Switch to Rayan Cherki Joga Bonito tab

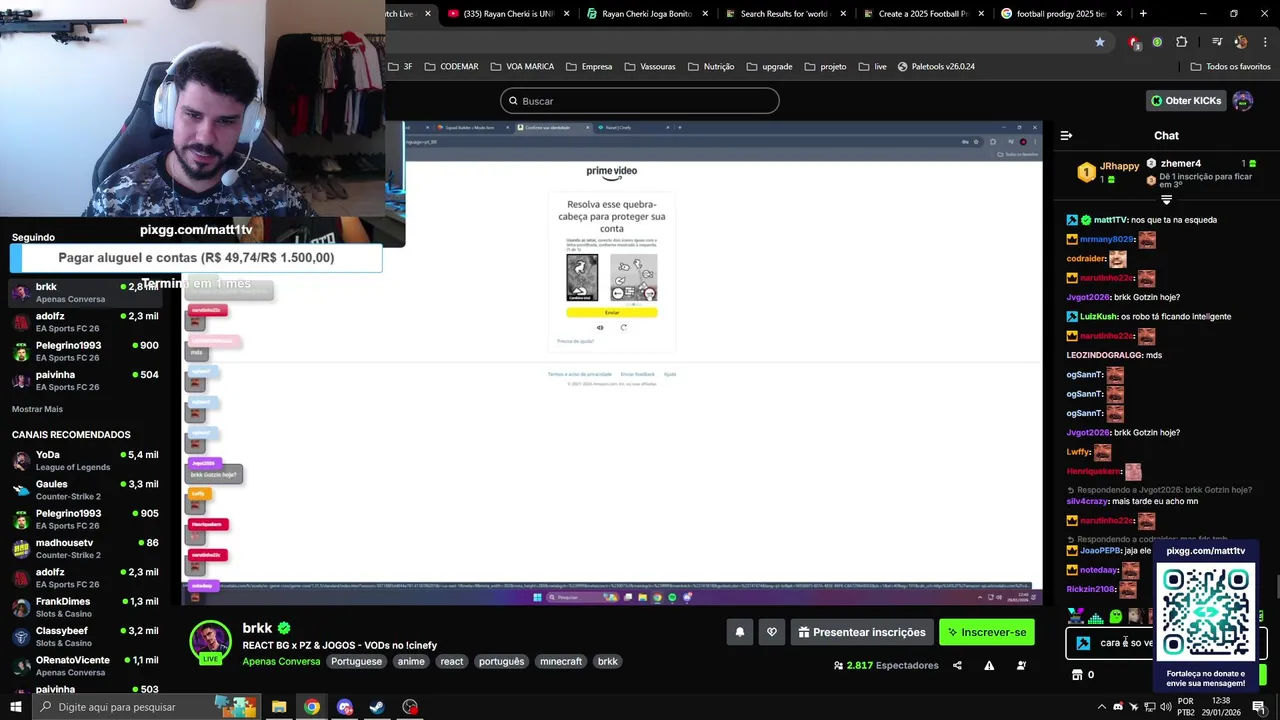(647, 14)
